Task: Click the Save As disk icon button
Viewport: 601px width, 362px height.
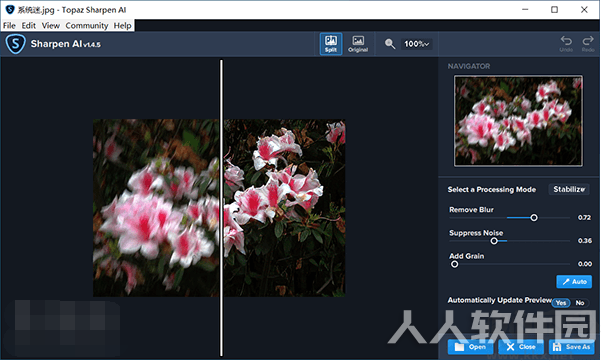Action: pyautogui.click(x=571, y=347)
